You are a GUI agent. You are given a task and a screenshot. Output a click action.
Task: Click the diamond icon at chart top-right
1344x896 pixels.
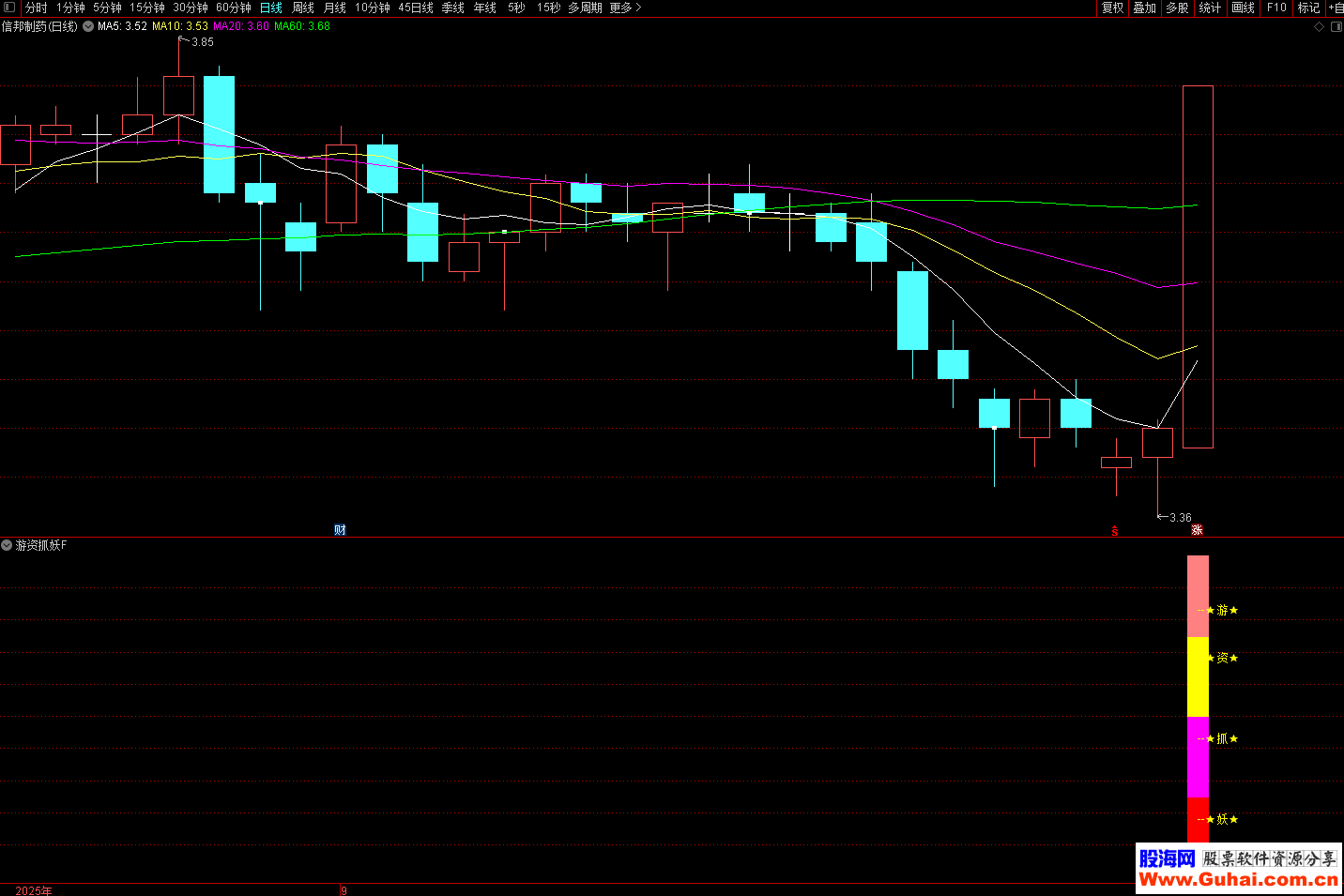[1319, 27]
